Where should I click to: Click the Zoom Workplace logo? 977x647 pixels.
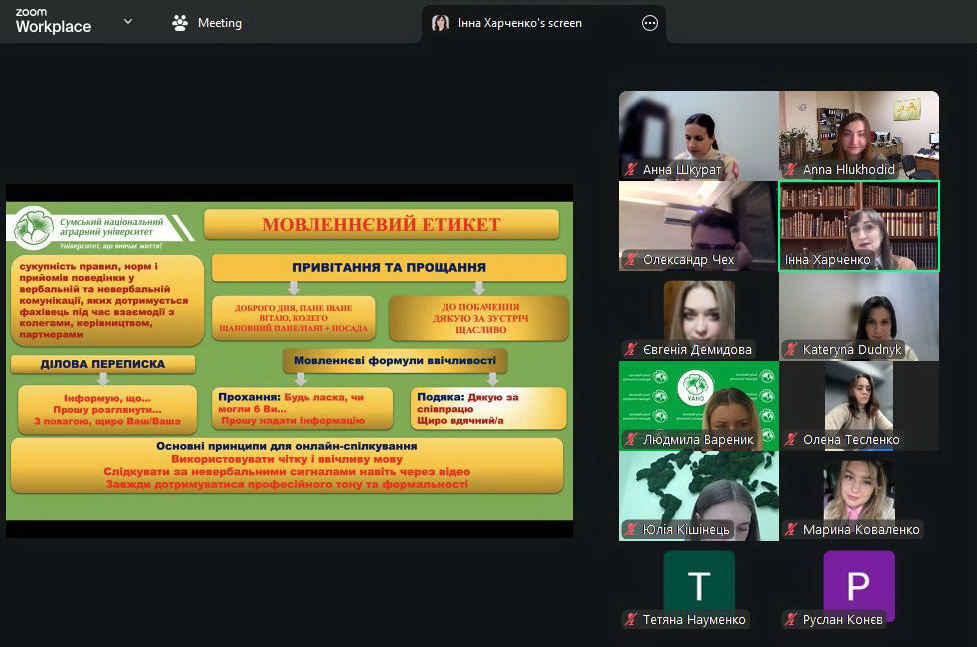click(53, 22)
